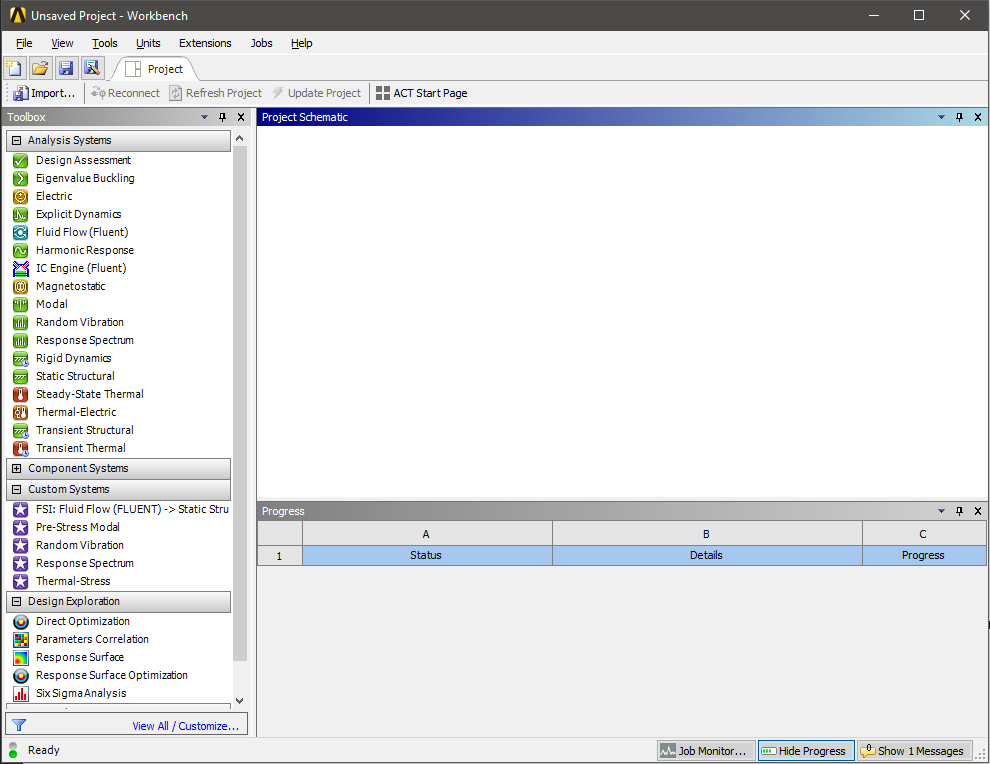Pin the Project Schematic panel
990x764 pixels.
(960, 117)
